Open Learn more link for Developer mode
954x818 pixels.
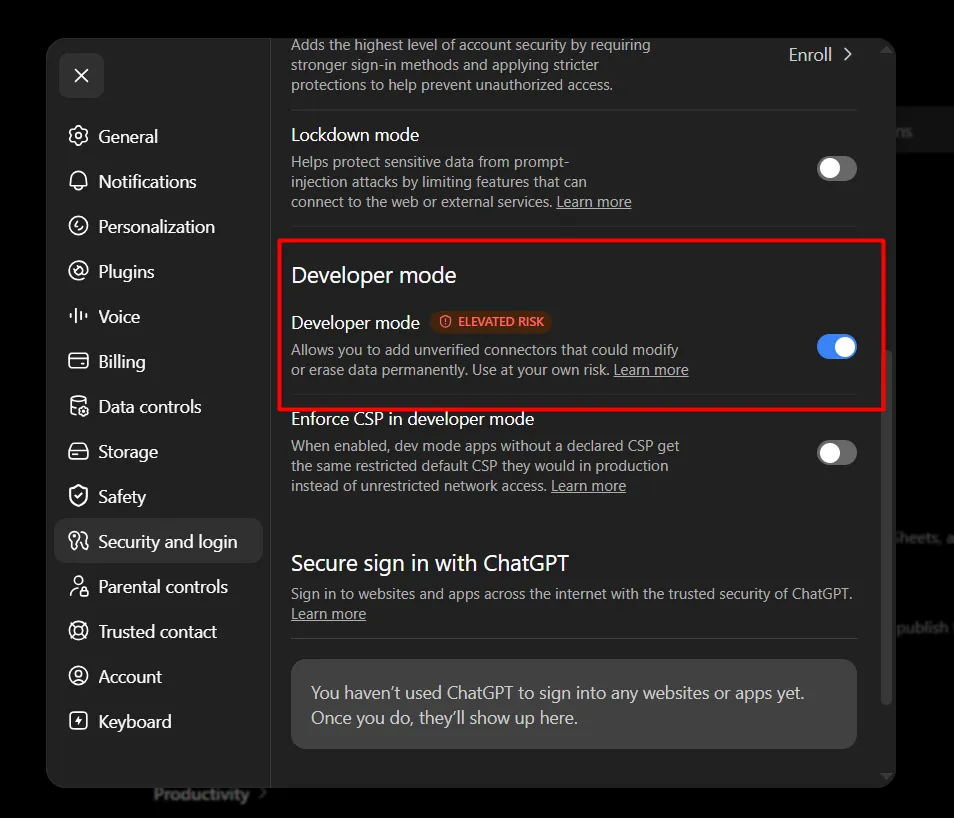click(x=651, y=370)
